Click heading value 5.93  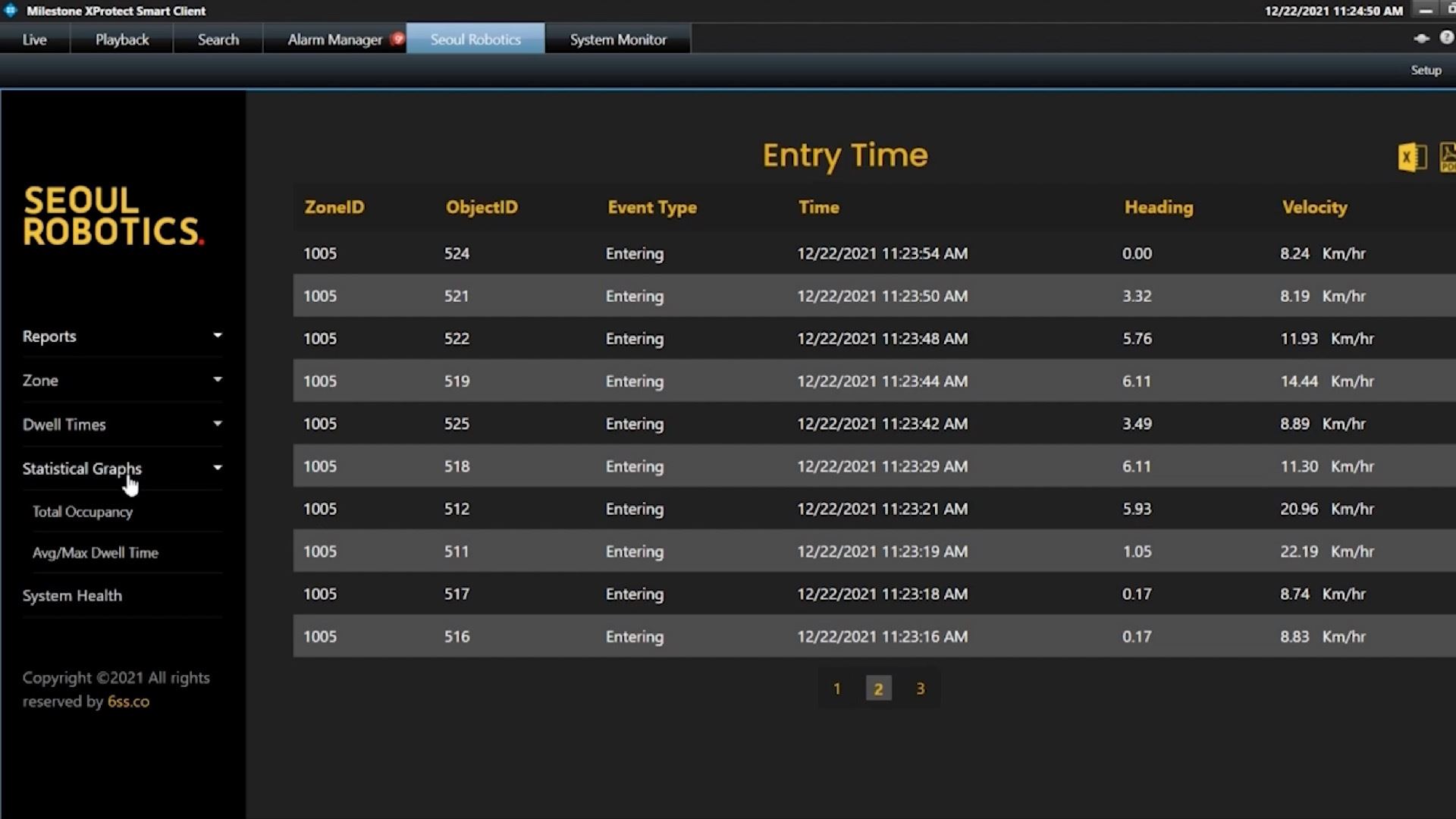[x=1137, y=509]
